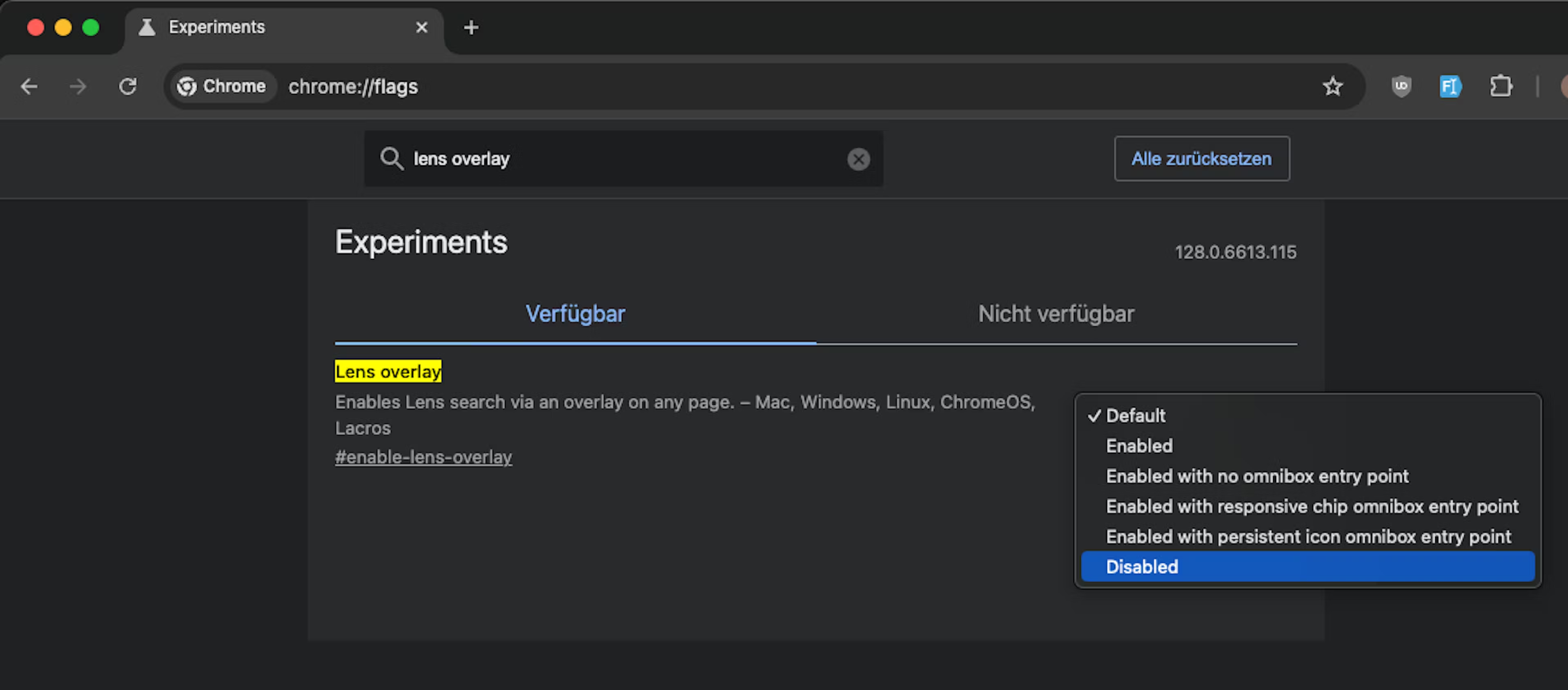1568x690 pixels.
Task: Click the back navigation arrow
Action: pyautogui.click(x=29, y=87)
